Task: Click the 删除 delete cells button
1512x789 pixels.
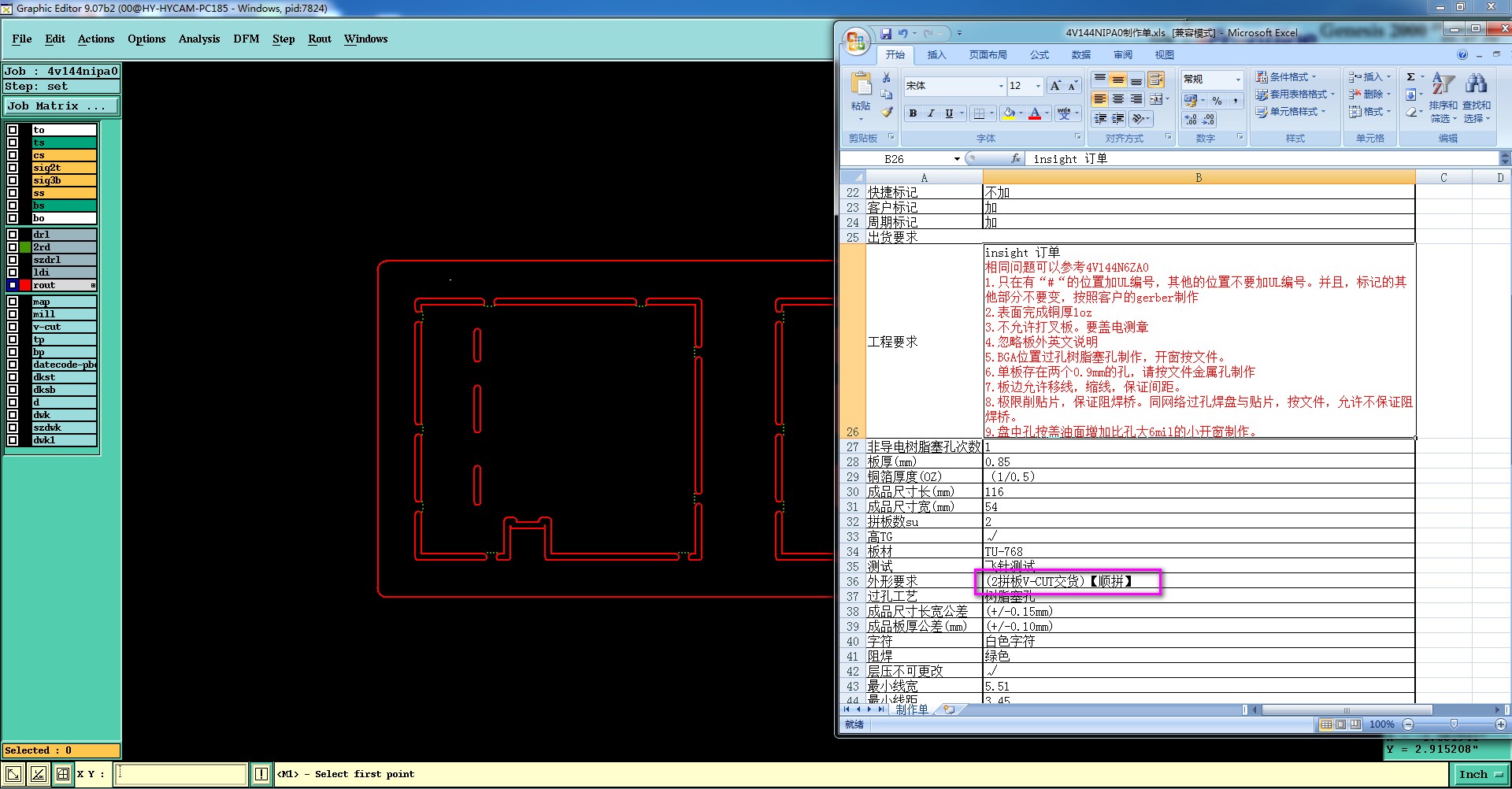Action: click(x=1369, y=94)
